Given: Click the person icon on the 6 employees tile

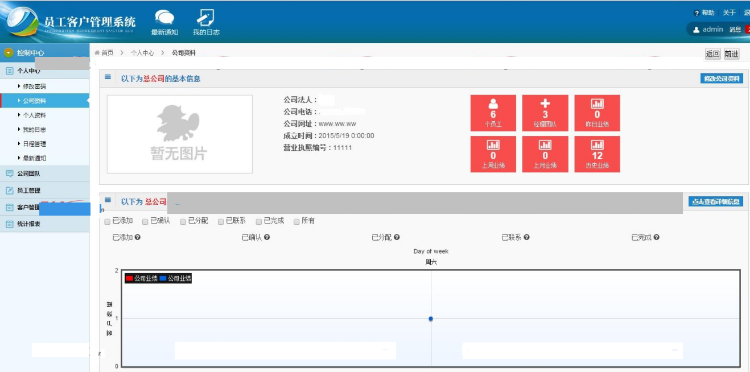Looking at the screenshot, I should pyautogui.click(x=493, y=104).
